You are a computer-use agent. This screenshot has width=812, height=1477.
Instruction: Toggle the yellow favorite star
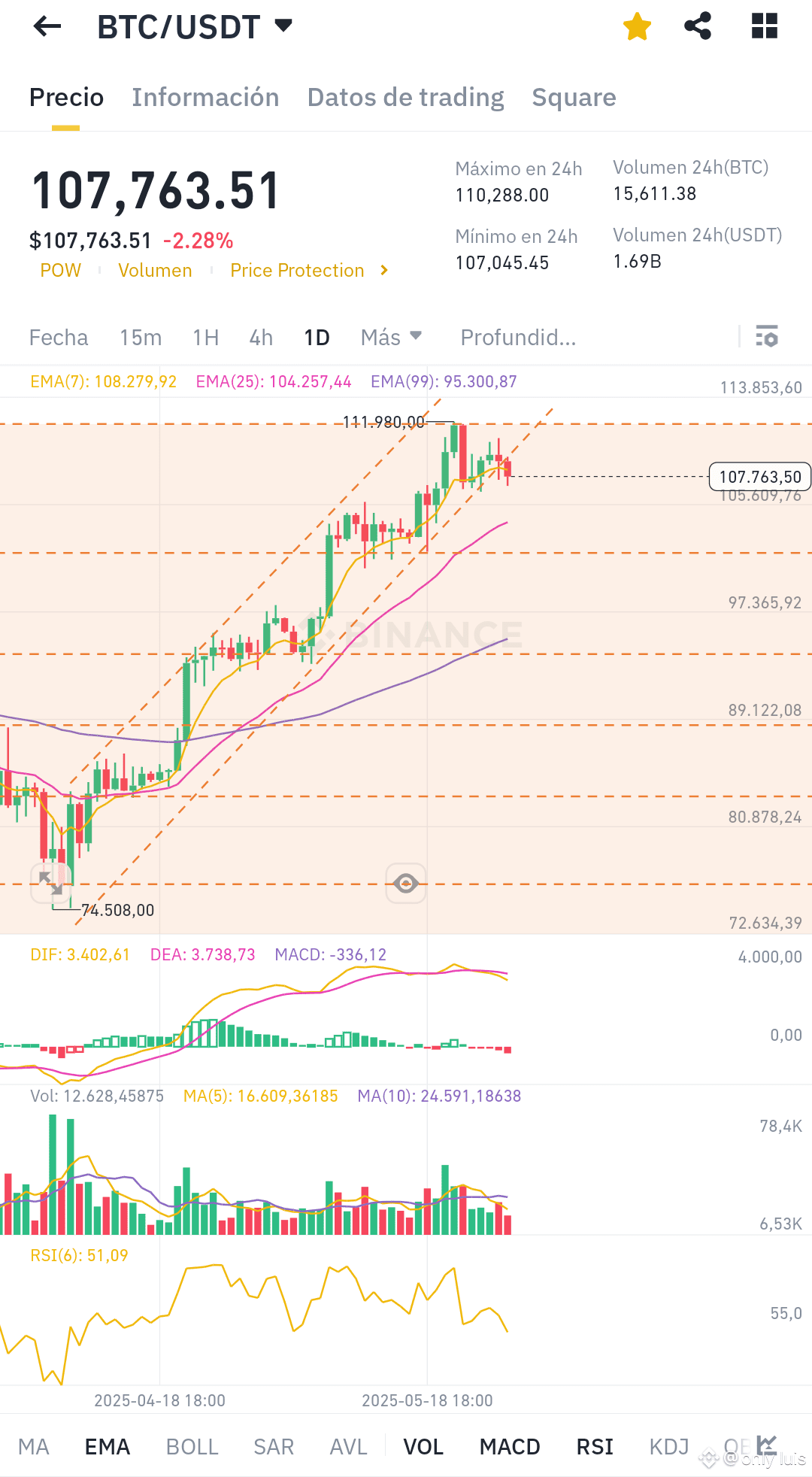pyautogui.click(x=637, y=26)
